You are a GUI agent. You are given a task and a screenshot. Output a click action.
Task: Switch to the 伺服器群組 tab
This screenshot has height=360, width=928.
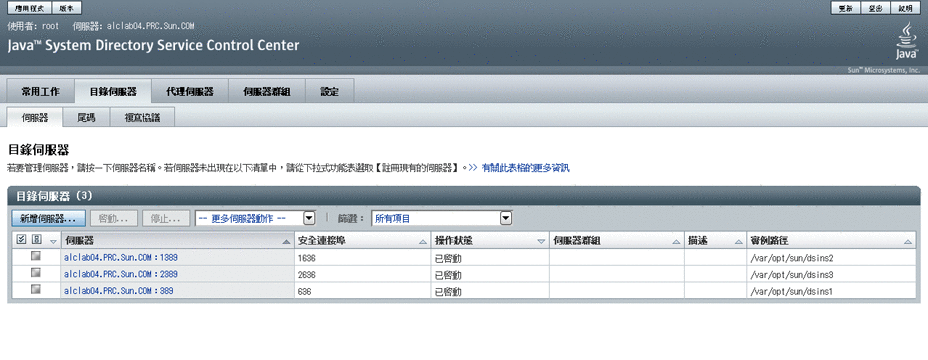pos(267,92)
